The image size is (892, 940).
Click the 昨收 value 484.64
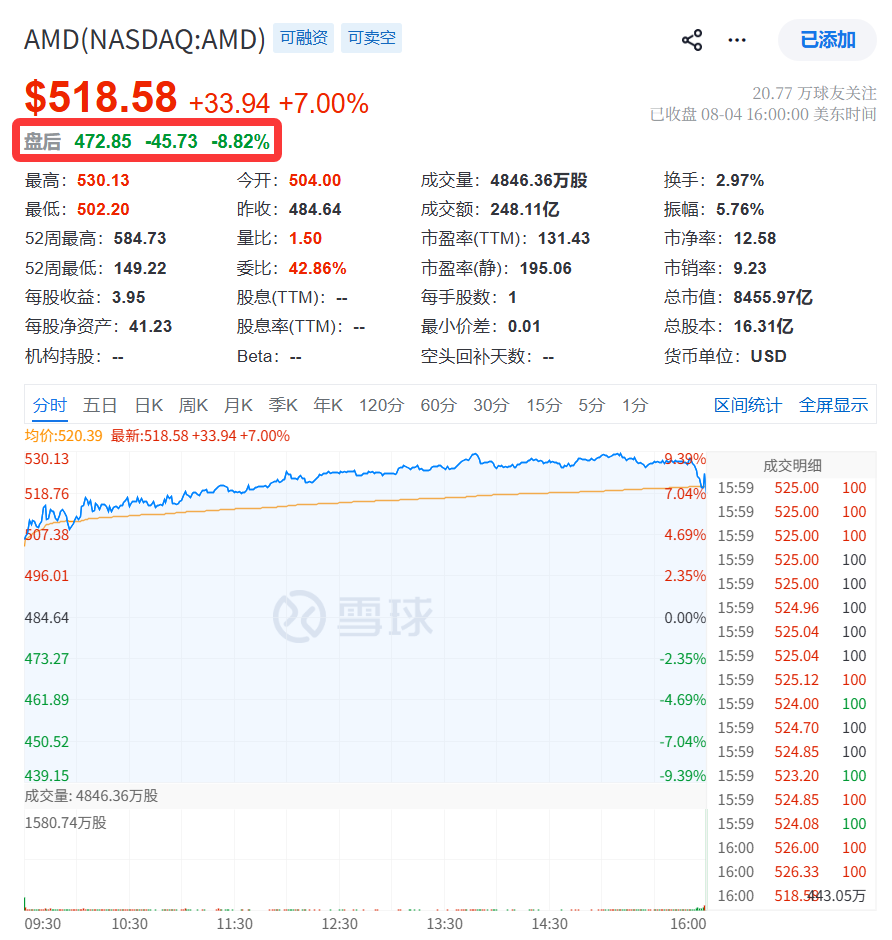point(315,209)
